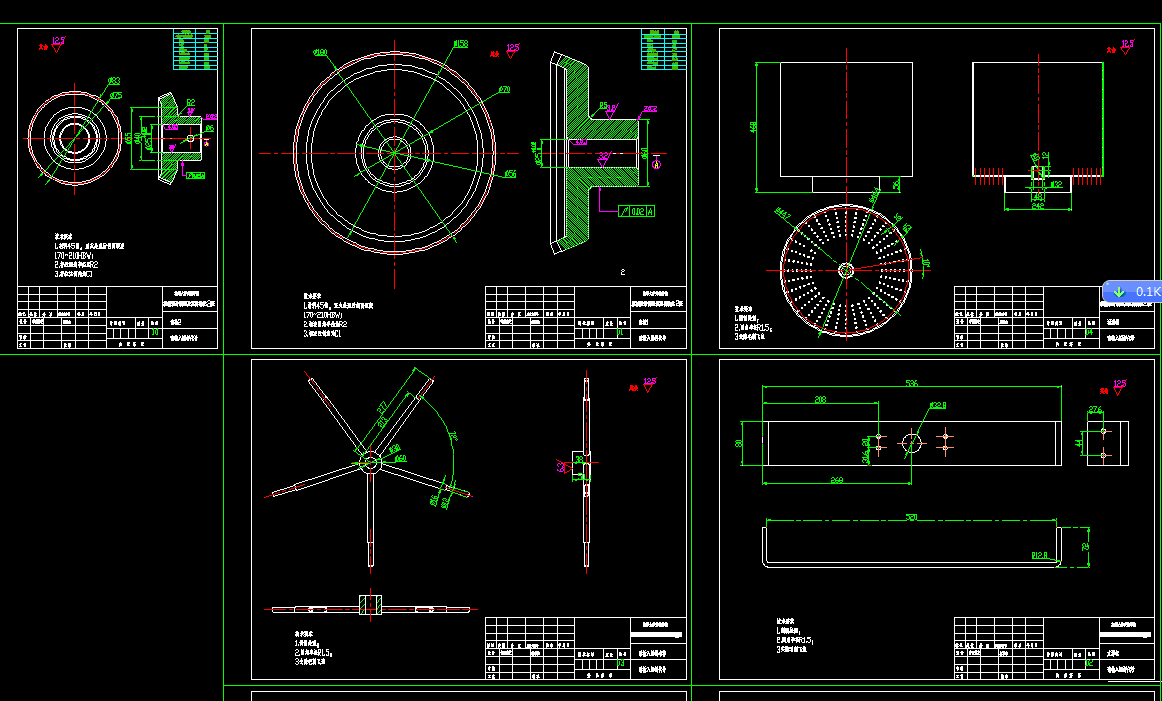The height and width of the screenshot is (701, 1162).
Task: Select the green sheet number 04 in the drum title block
Action: 1089,333
